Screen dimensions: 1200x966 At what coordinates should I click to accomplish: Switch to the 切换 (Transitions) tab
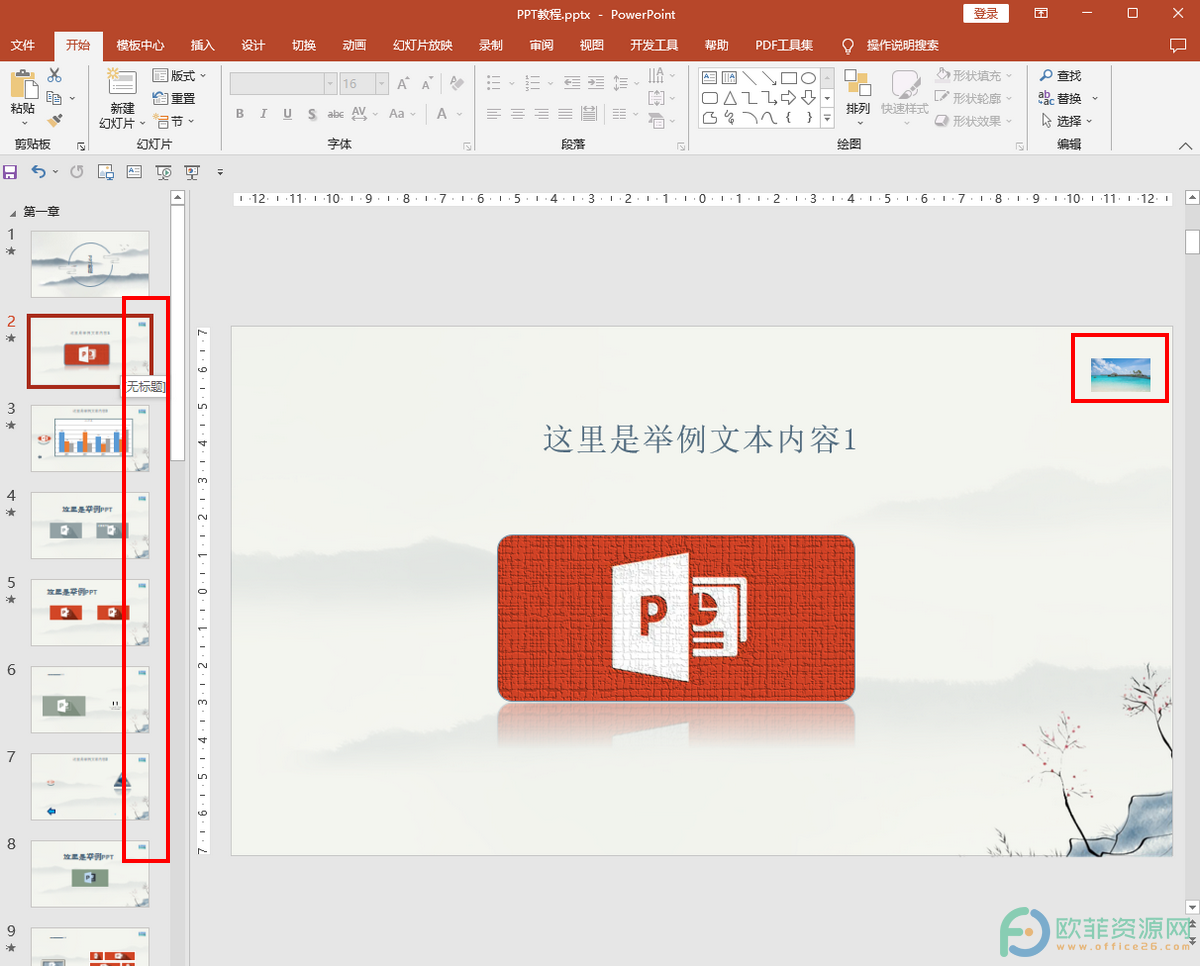click(304, 45)
